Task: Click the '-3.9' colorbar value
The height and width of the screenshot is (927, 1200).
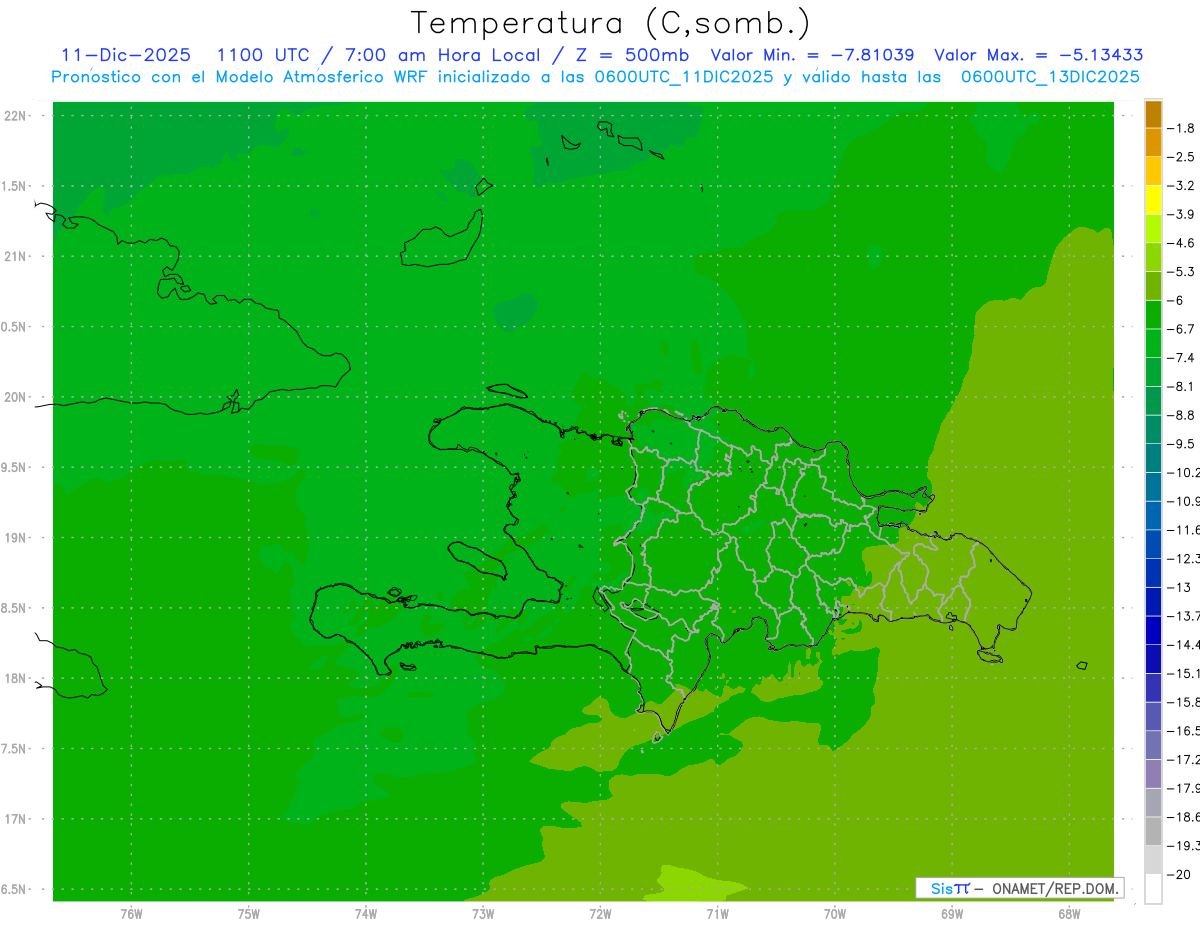Action: [1181, 214]
